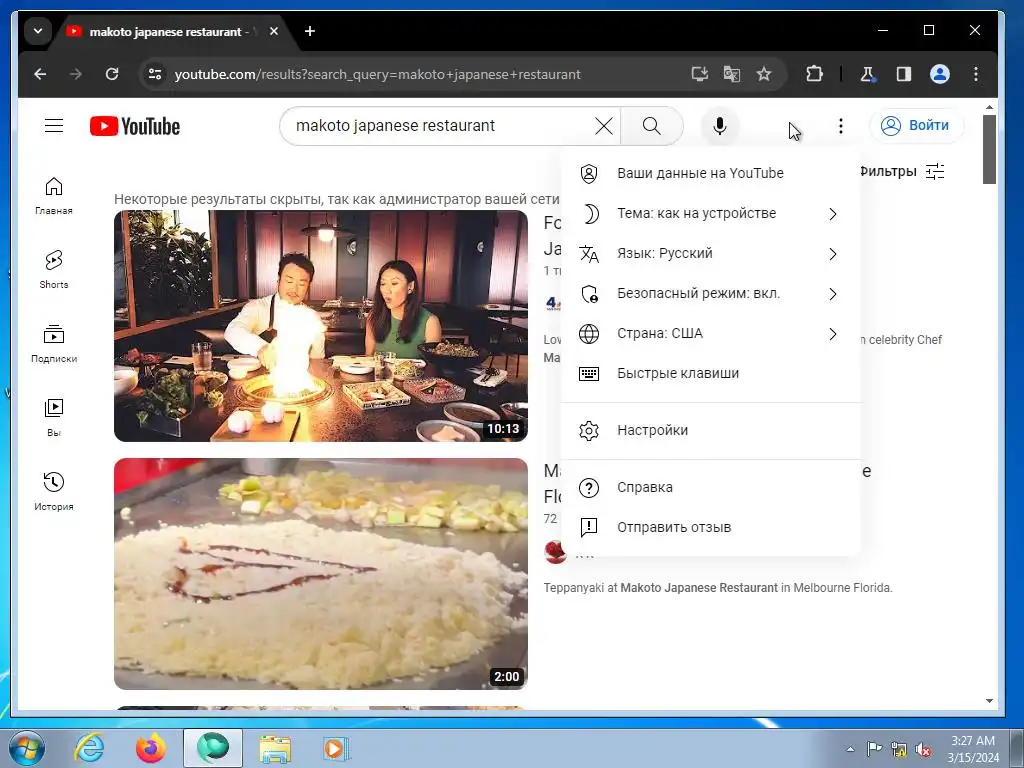Screen dimensions: 1024x768
Task: Close the three-dot settings menu button
Action: (x=840, y=125)
